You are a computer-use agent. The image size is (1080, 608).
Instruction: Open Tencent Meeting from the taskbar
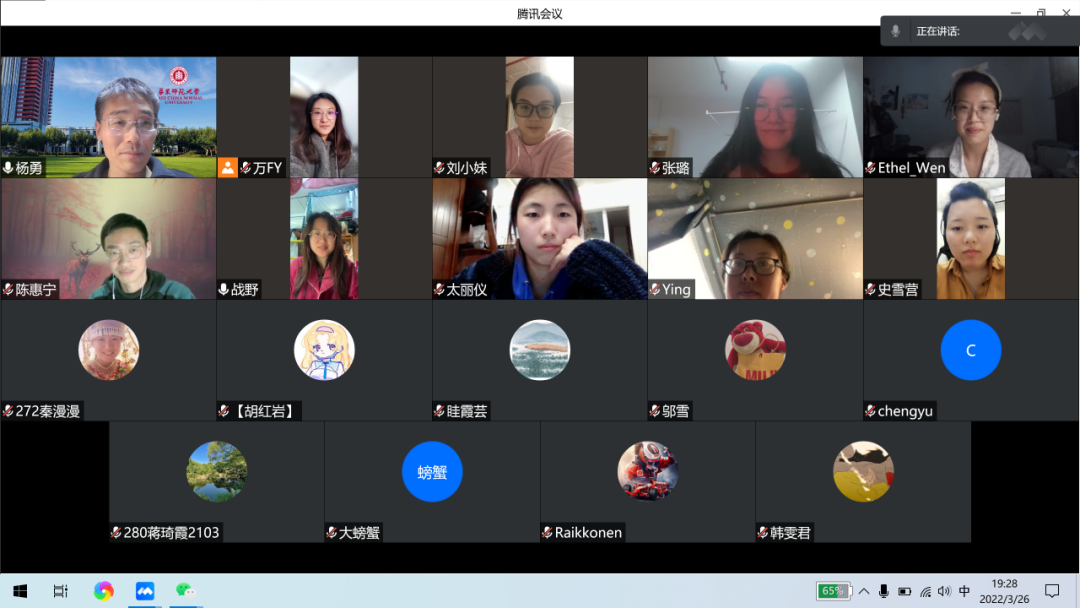tap(145, 591)
